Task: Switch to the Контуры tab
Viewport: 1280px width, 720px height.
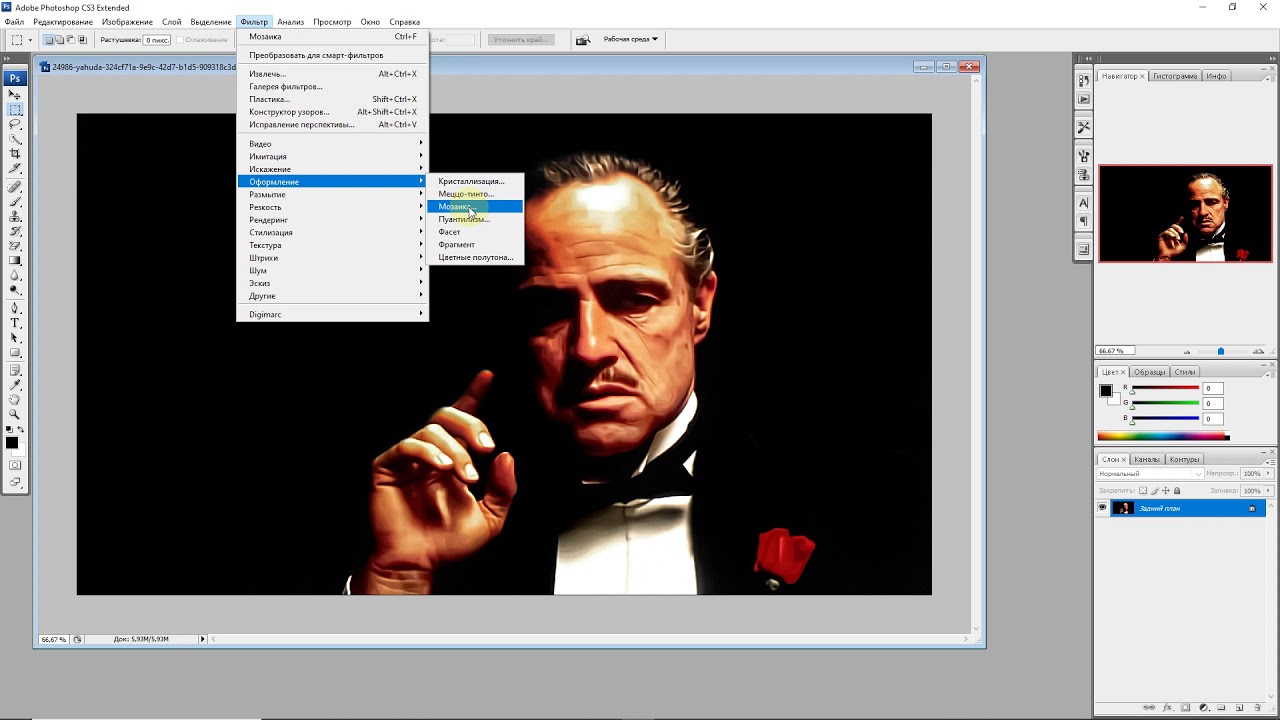Action: [1184, 459]
